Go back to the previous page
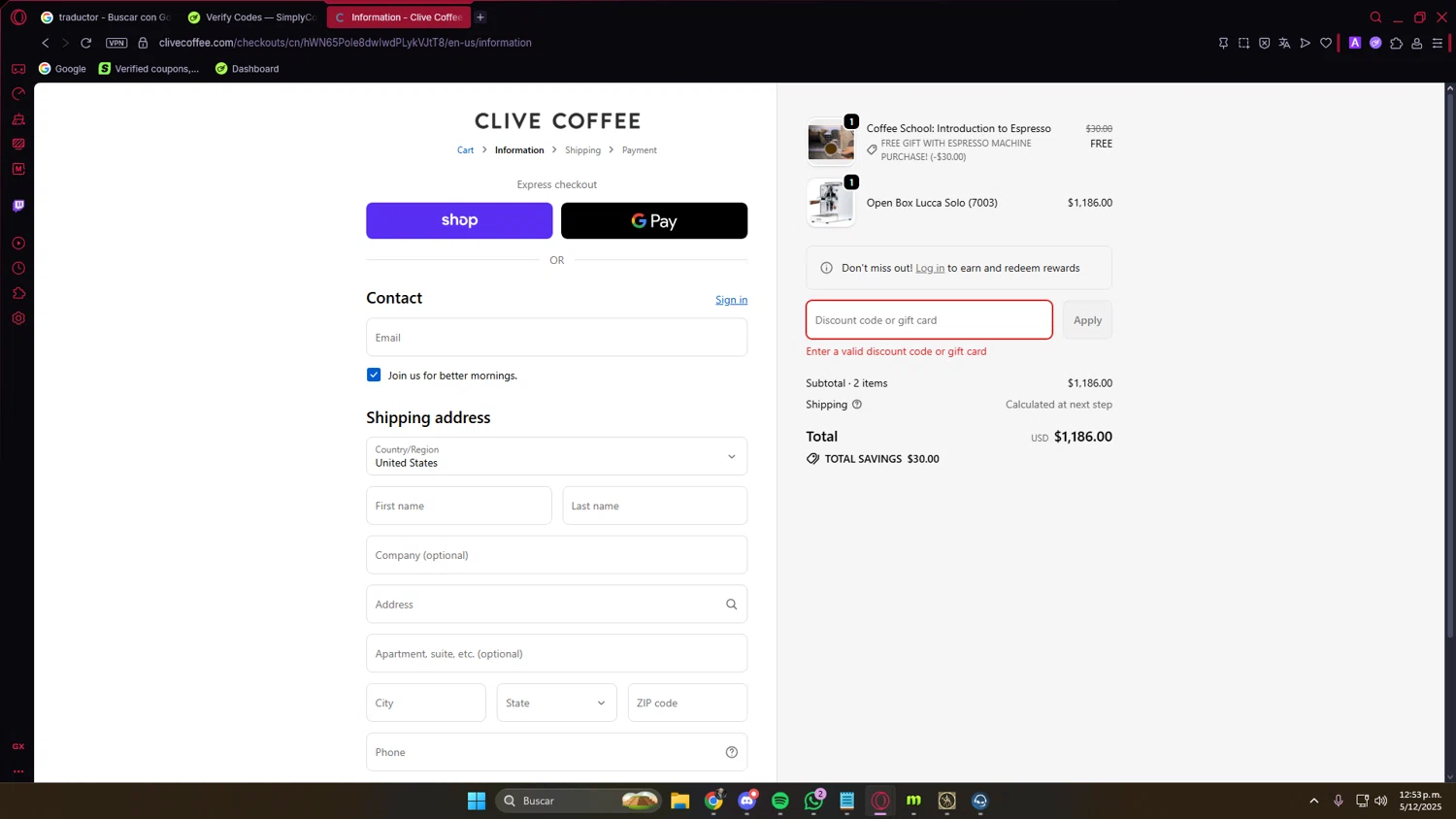Viewport: 1456px width, 819px height. 46,43
